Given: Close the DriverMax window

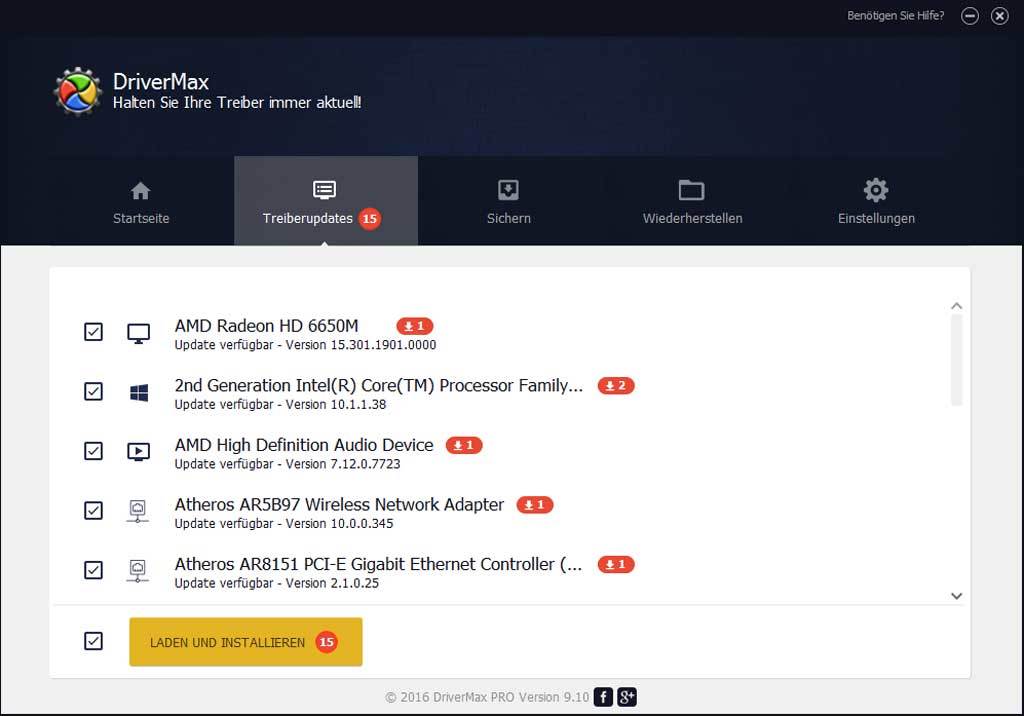Looking at the screenshot, I should (1000, 16).
